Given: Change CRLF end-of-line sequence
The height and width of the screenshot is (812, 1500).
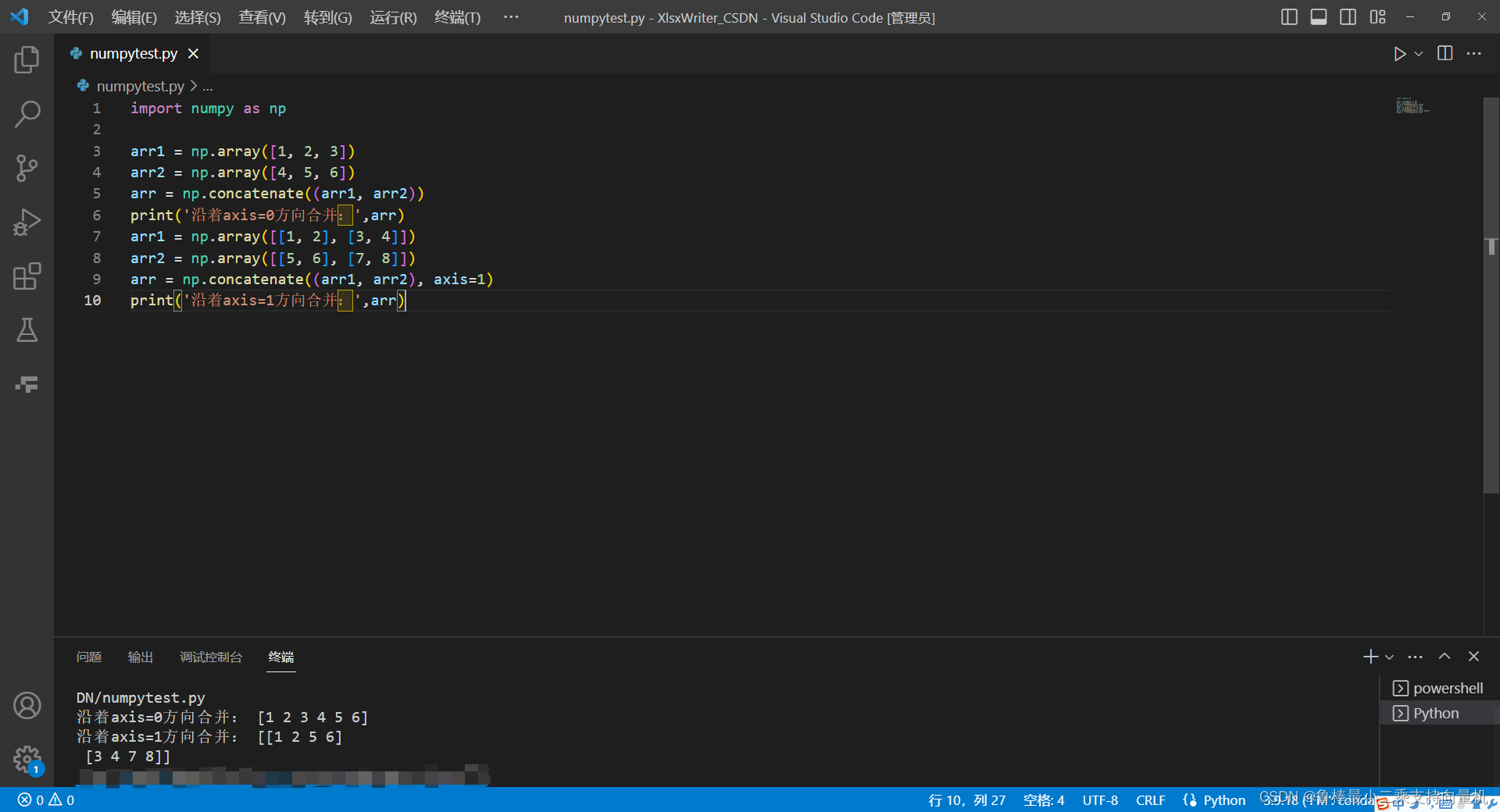Looking at the screenshot, I should tap(1151, 800).
